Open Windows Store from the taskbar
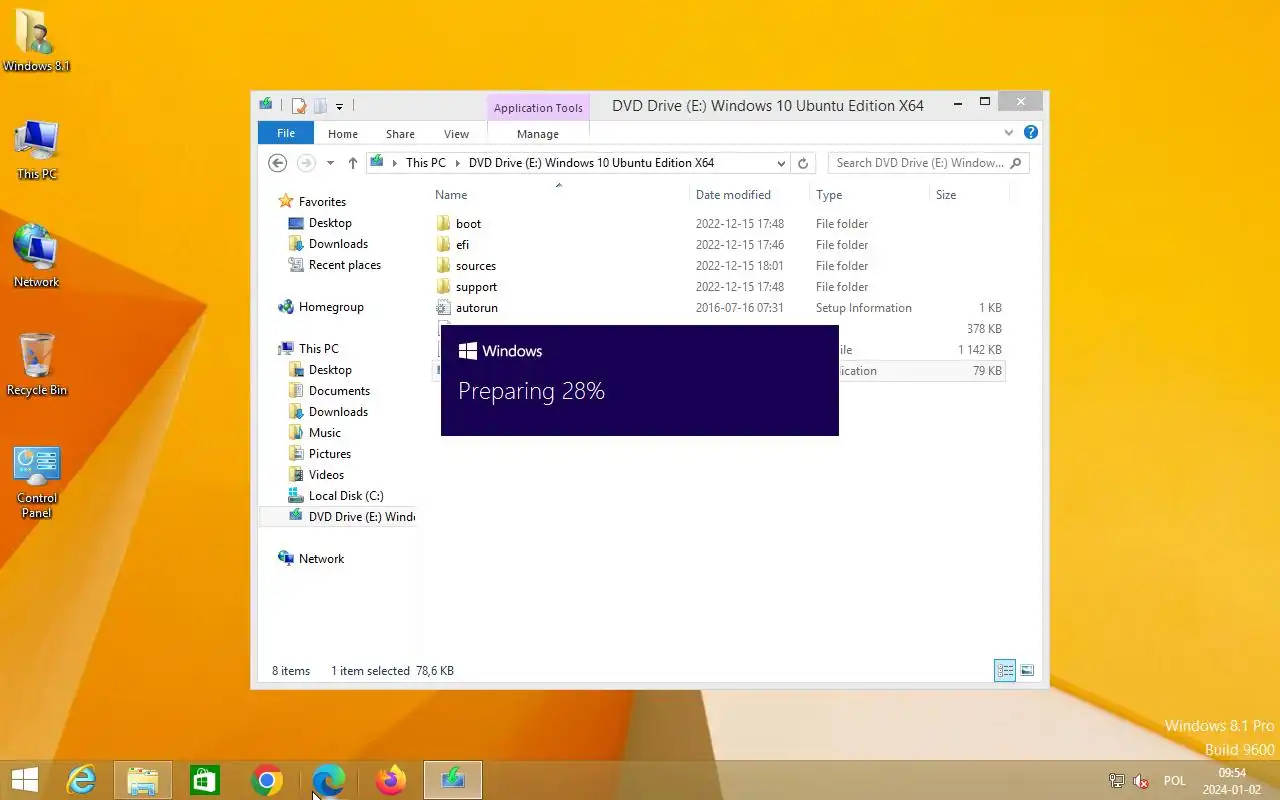The width and height of the screenshot is (1280, 800). 205,780
